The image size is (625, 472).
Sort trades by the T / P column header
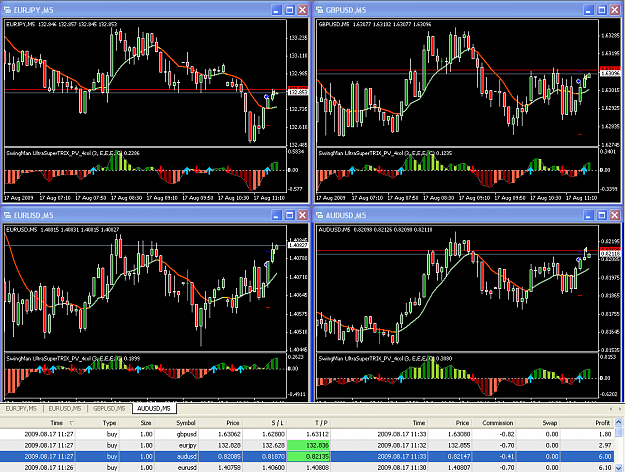click(321, 423)
